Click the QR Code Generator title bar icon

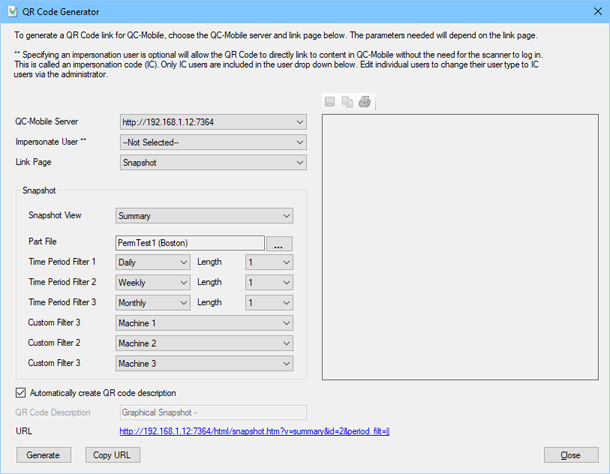pos(12,12)
